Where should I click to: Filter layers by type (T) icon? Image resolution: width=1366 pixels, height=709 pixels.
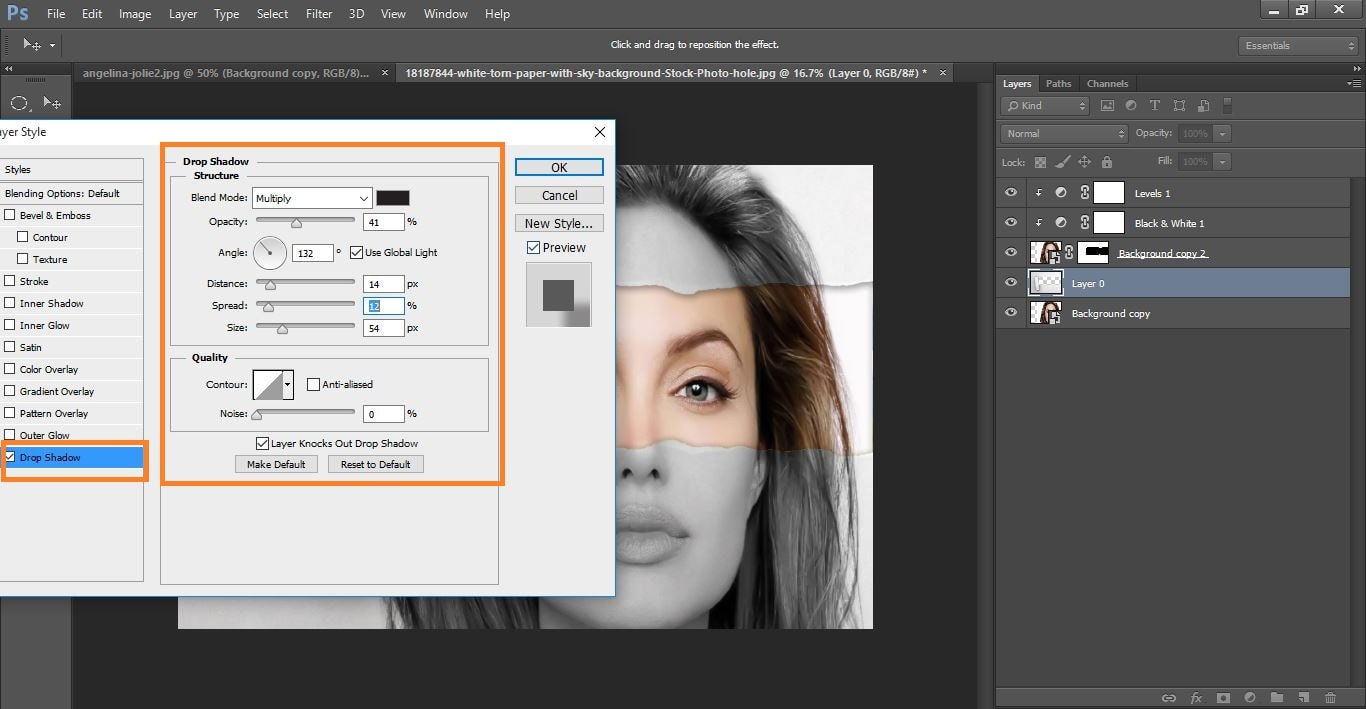(1155, 105)
